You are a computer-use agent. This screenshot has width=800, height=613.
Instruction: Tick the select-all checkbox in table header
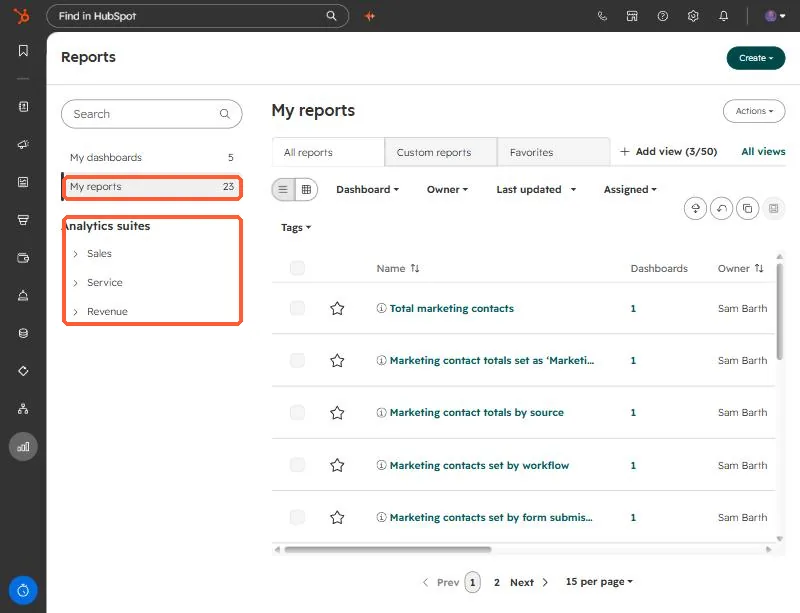(x=297, y=268)
